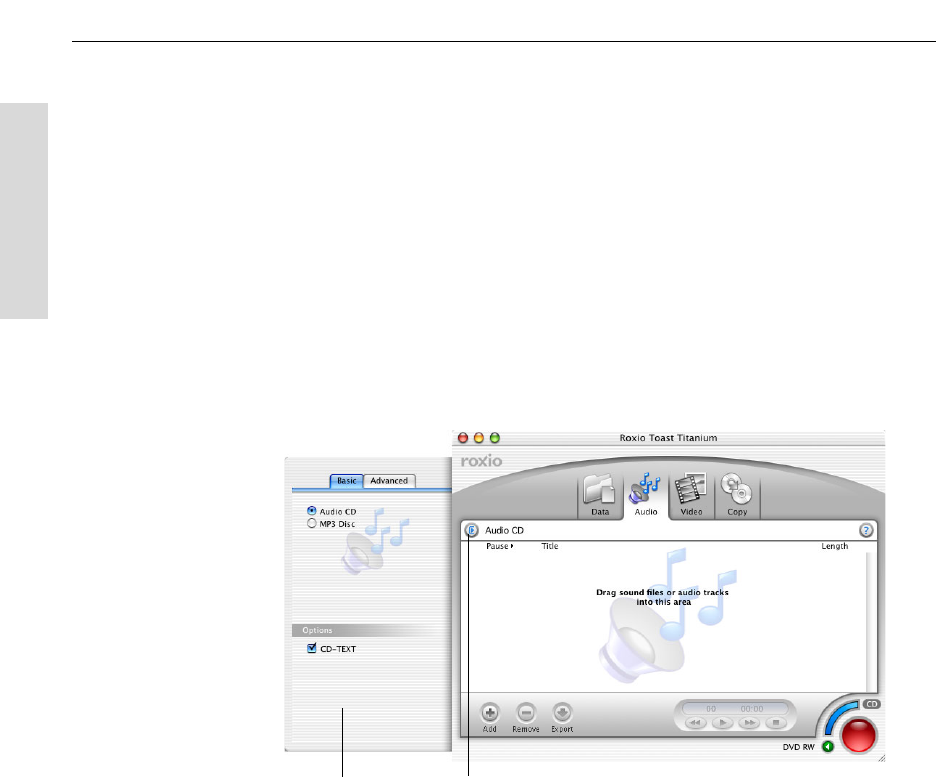Click the Title column header
Image resolution: width=936 pixels, height=777 pixels.
(550, 546)
